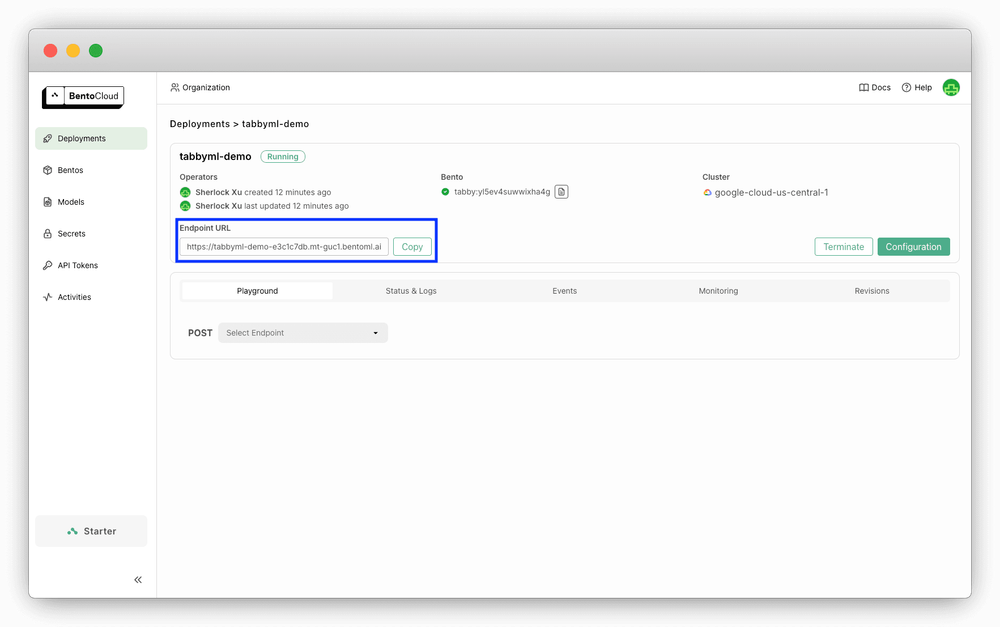Click the Organization people icon at top

tap(174, 87)
